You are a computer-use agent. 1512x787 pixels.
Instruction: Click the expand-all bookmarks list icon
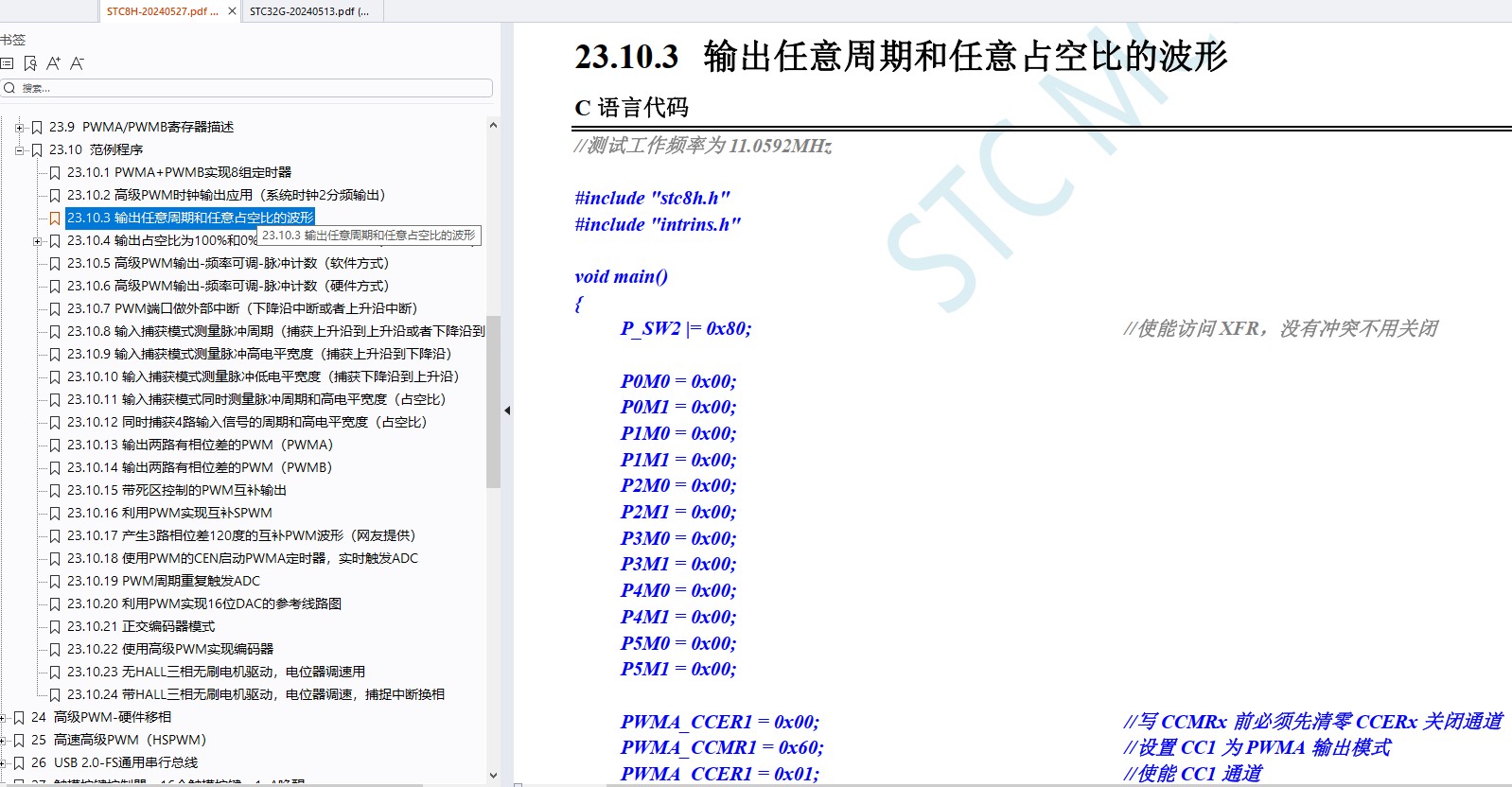tap(7, 63)
